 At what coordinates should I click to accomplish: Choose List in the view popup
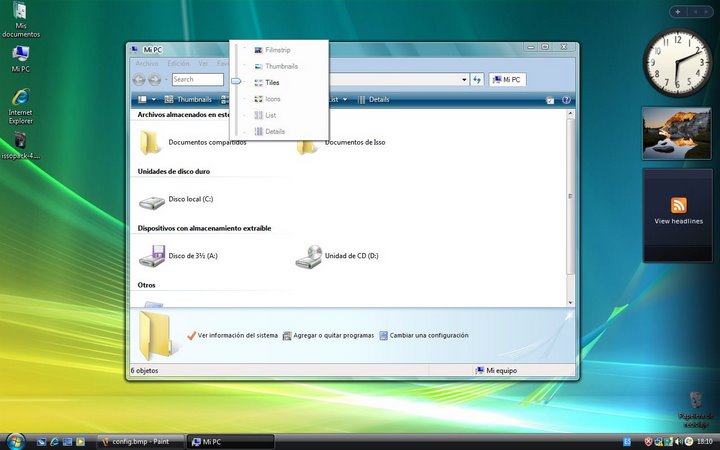coord(265,115)
